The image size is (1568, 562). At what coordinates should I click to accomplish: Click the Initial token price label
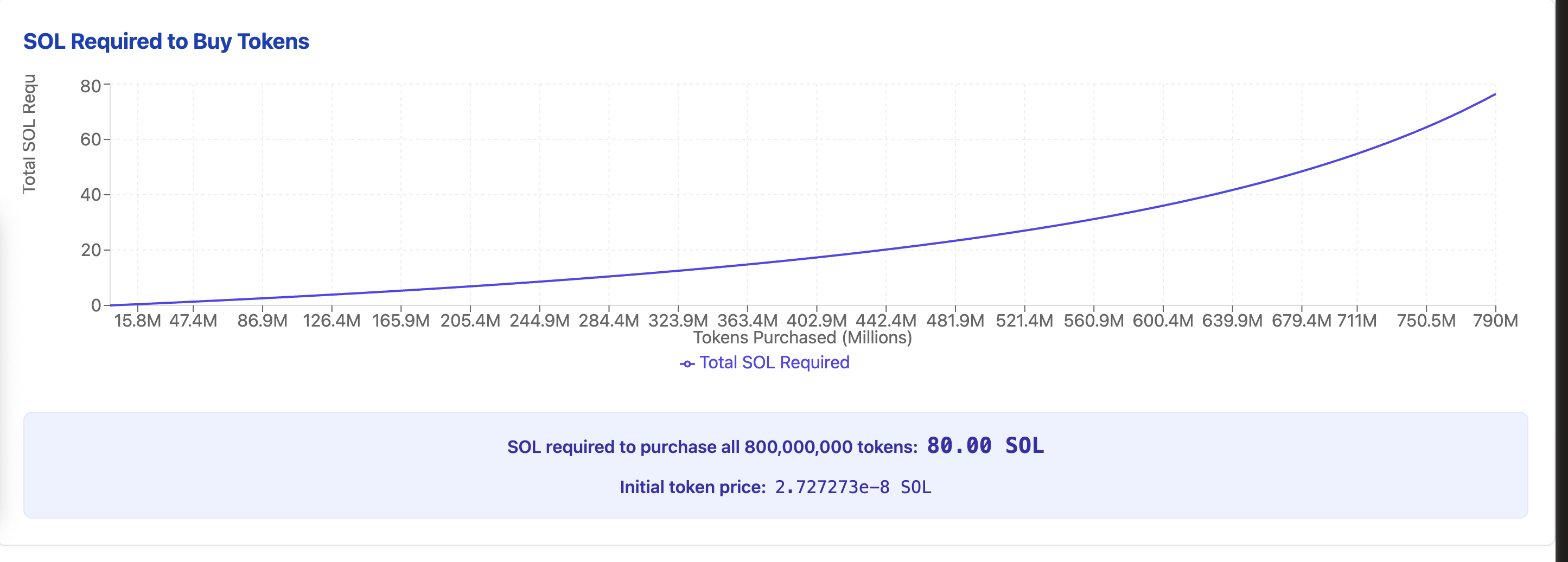pyautogui.click(x=692, y=487)
